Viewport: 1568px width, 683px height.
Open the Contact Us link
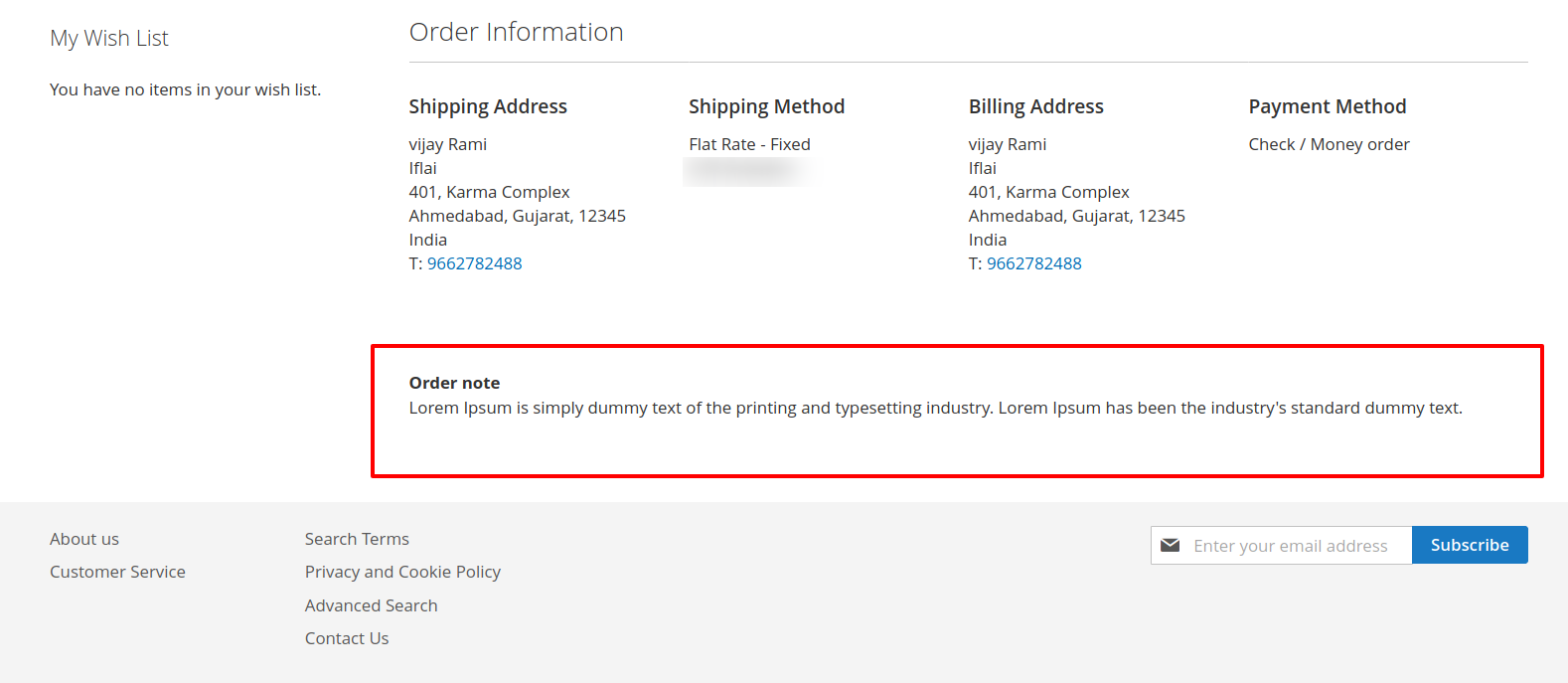(347, 638)
